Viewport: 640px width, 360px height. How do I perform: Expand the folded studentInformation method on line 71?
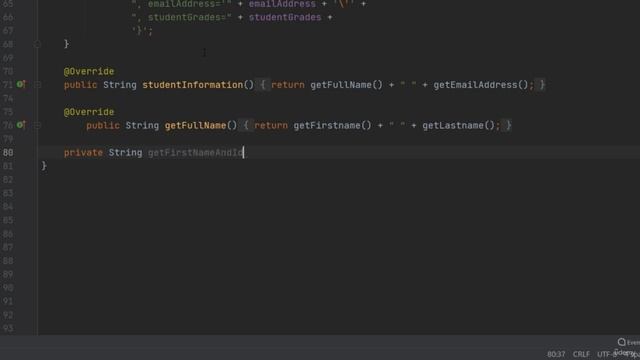[x=38, y=85]
